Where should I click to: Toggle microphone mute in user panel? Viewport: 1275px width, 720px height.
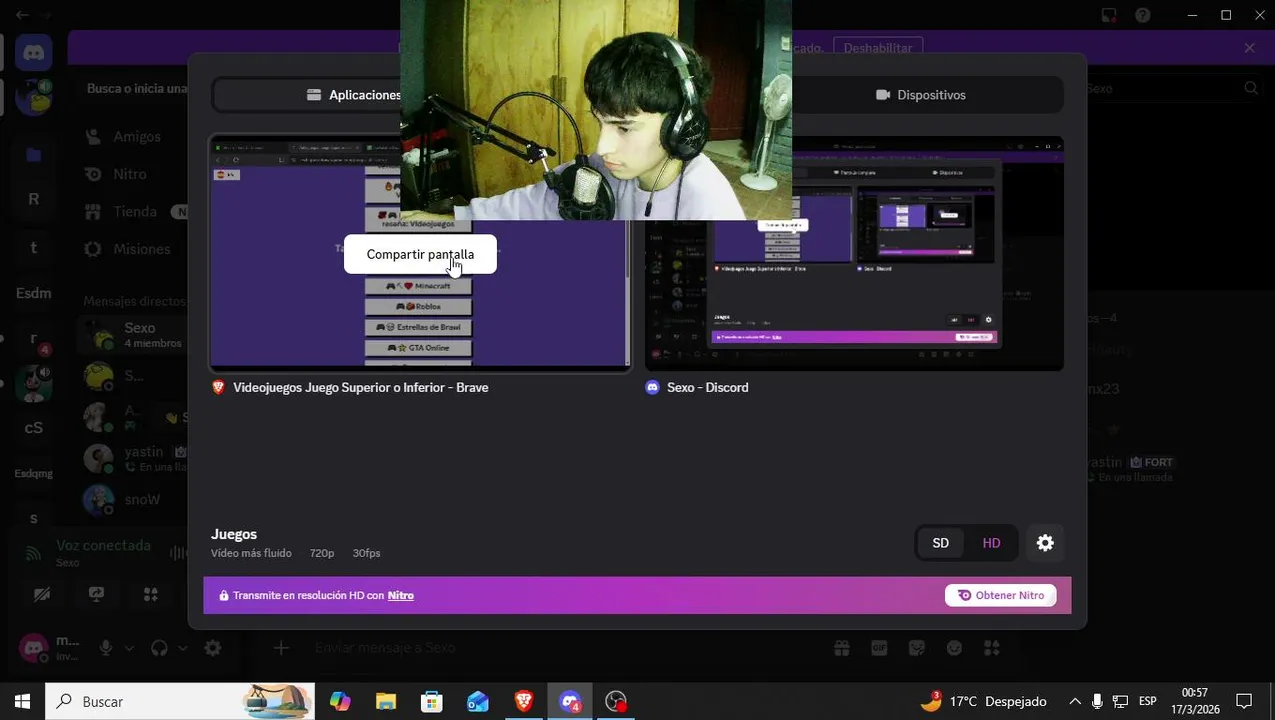[105, 648]
